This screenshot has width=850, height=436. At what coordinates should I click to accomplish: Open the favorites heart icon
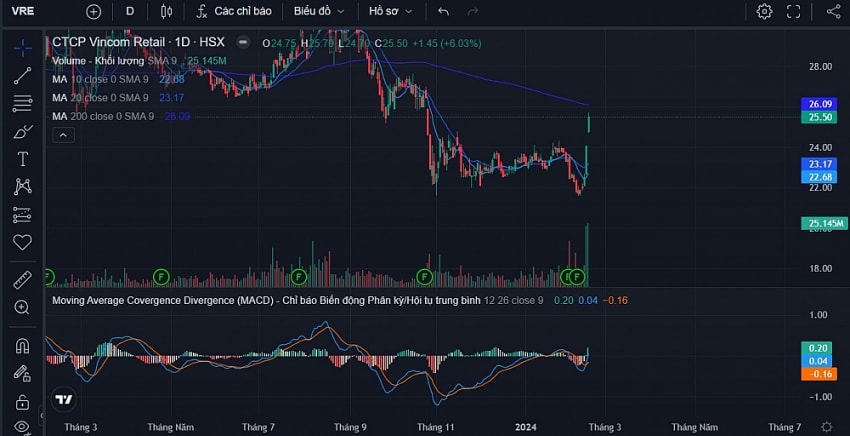(22, 242)
